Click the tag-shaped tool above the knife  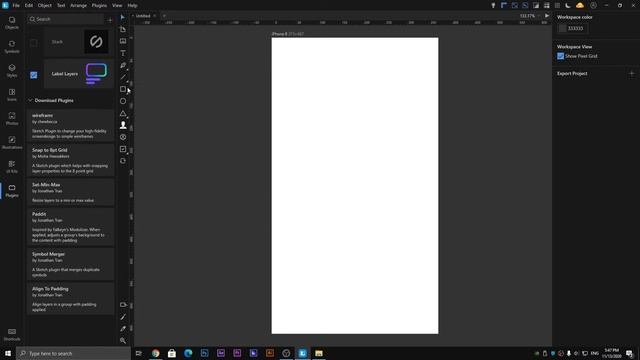[x=123, y=304]
